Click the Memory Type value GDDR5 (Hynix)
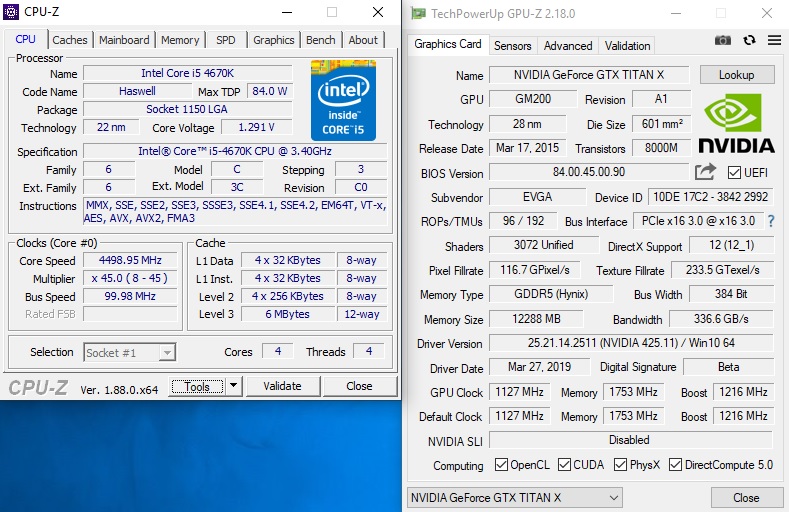This screenshot has height=512, width=789. pyautogui.click(x=551, y=294)
